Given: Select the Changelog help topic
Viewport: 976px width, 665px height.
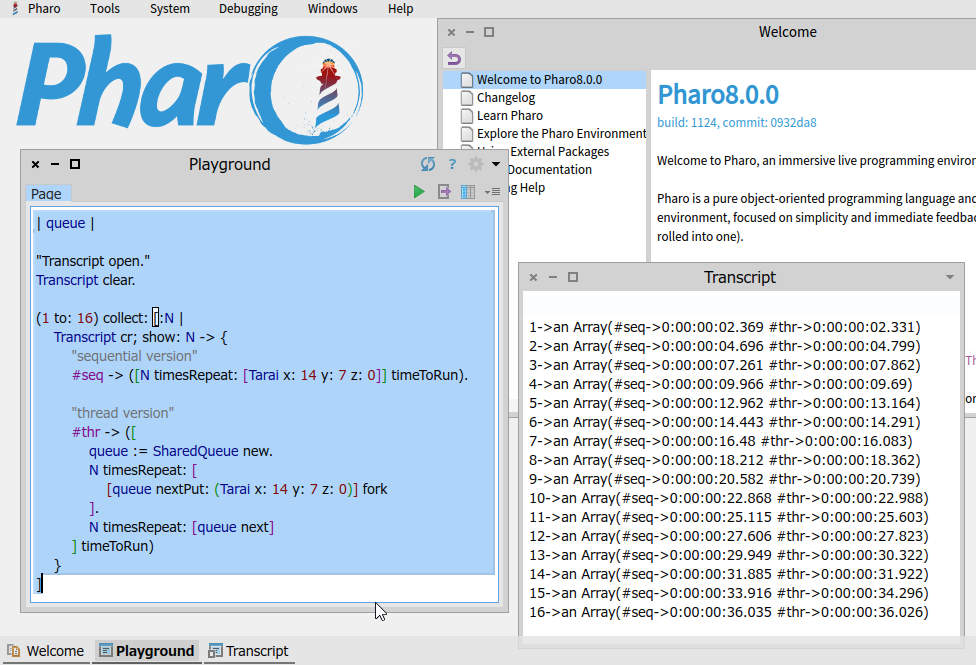Looking at the screenshot, I should 505,98.
